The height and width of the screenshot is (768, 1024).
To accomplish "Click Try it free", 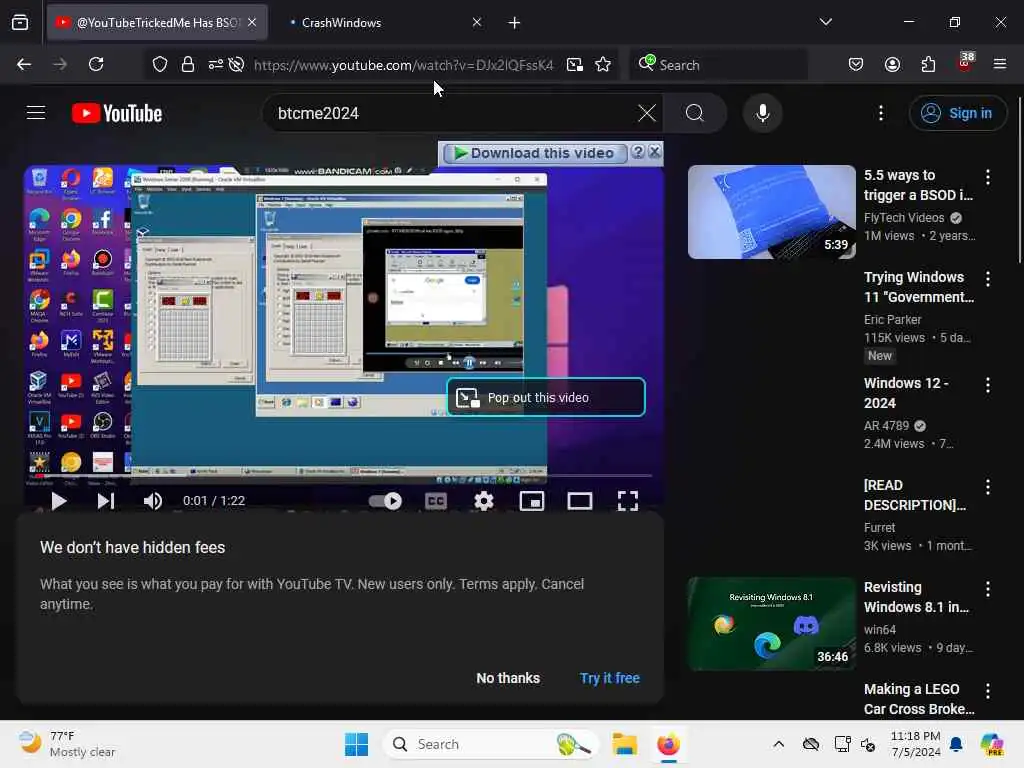I will click(x=609, y=678).
